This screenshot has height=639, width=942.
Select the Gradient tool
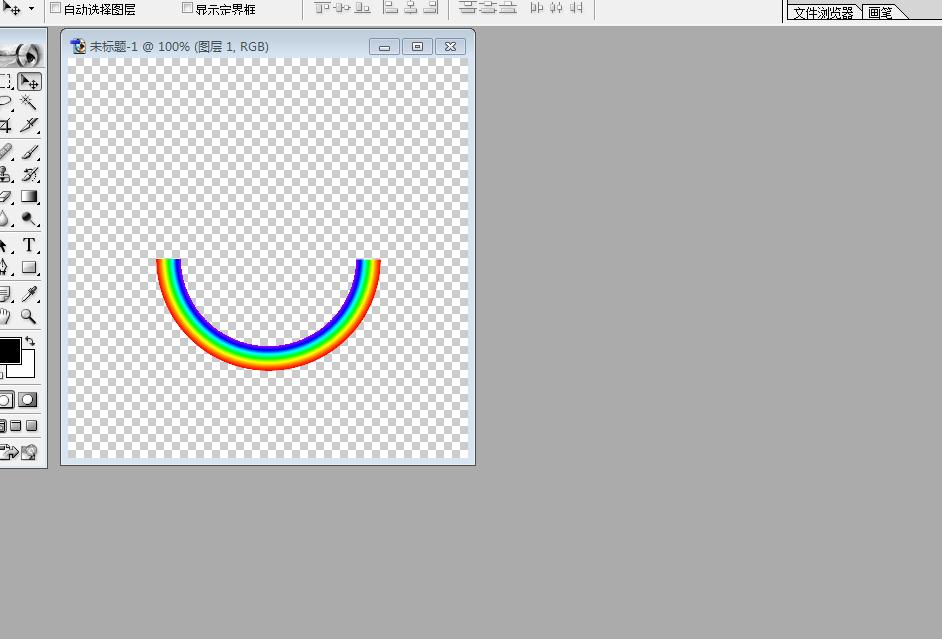[29, 196]
